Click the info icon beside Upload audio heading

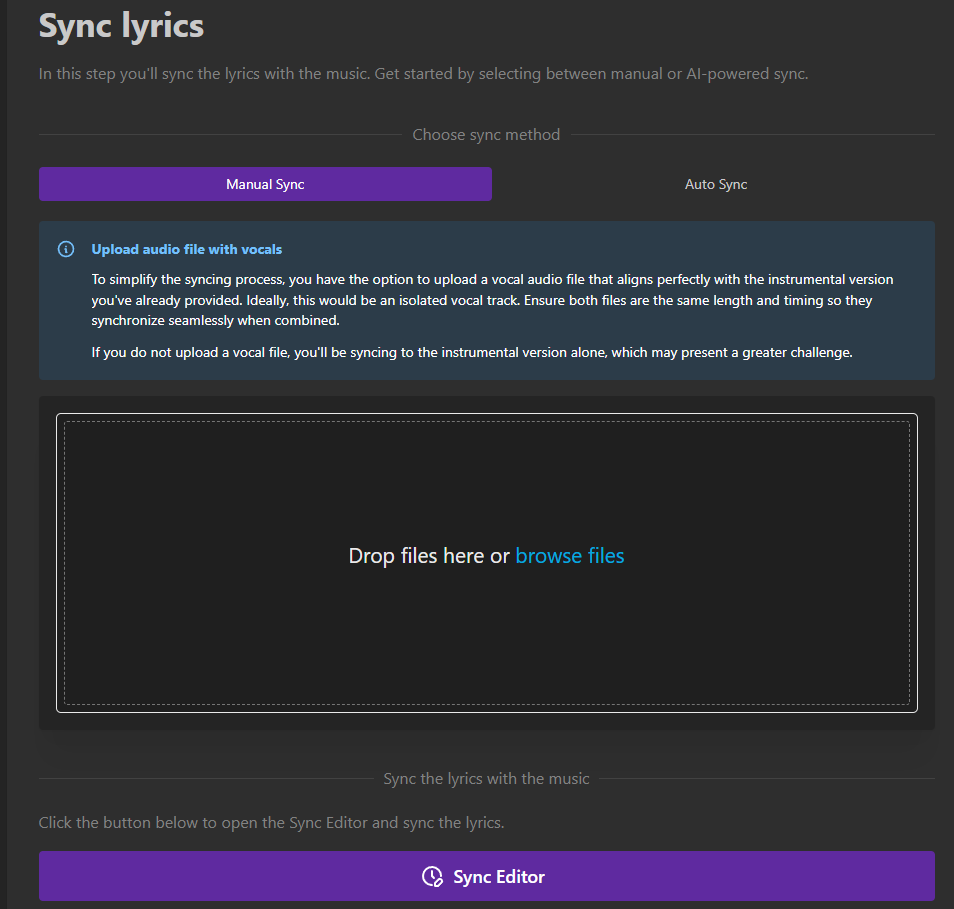pyautogui.click(x=66, y=249)
